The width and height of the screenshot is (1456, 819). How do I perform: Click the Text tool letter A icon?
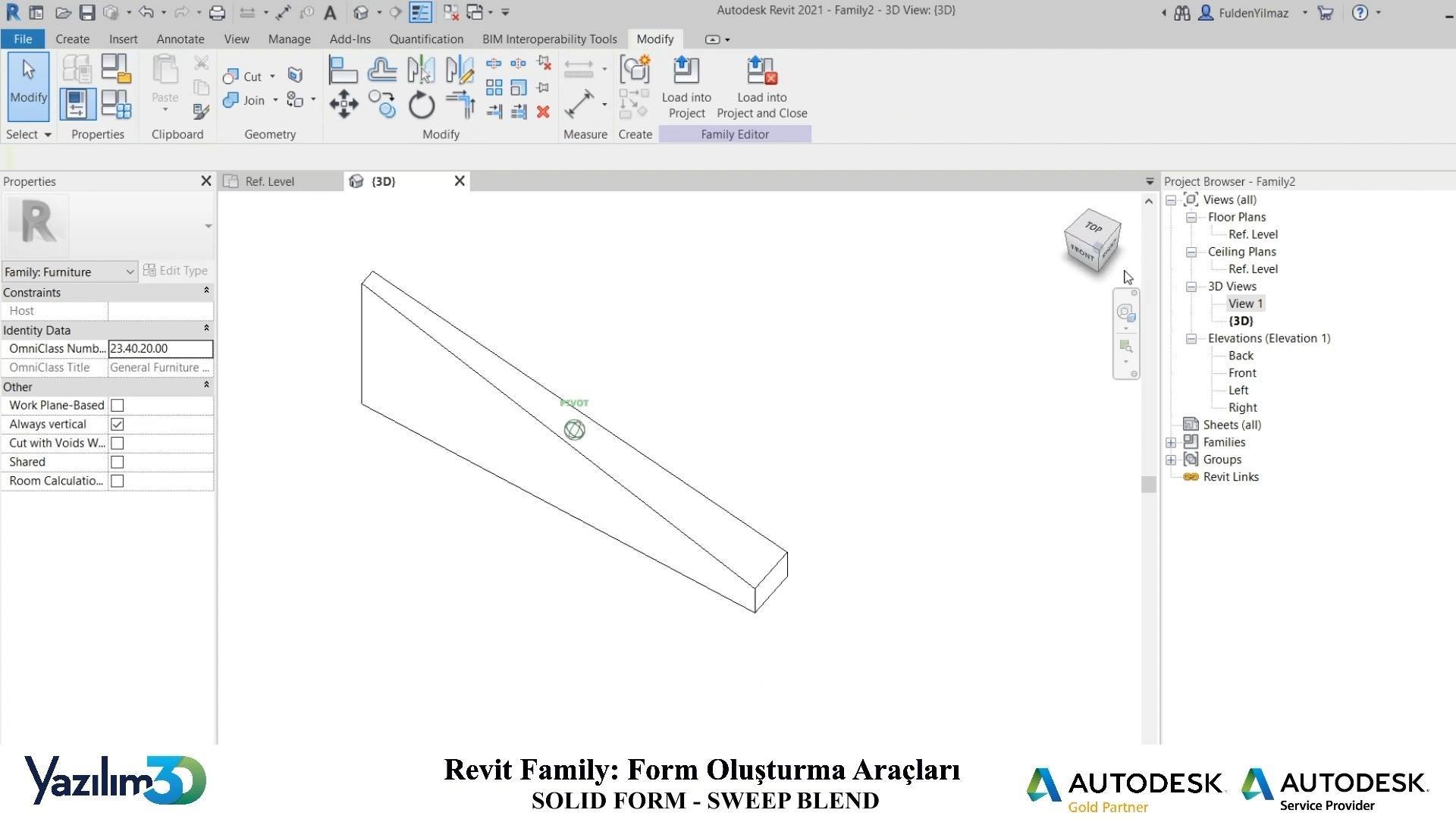[x=330, y=12]
